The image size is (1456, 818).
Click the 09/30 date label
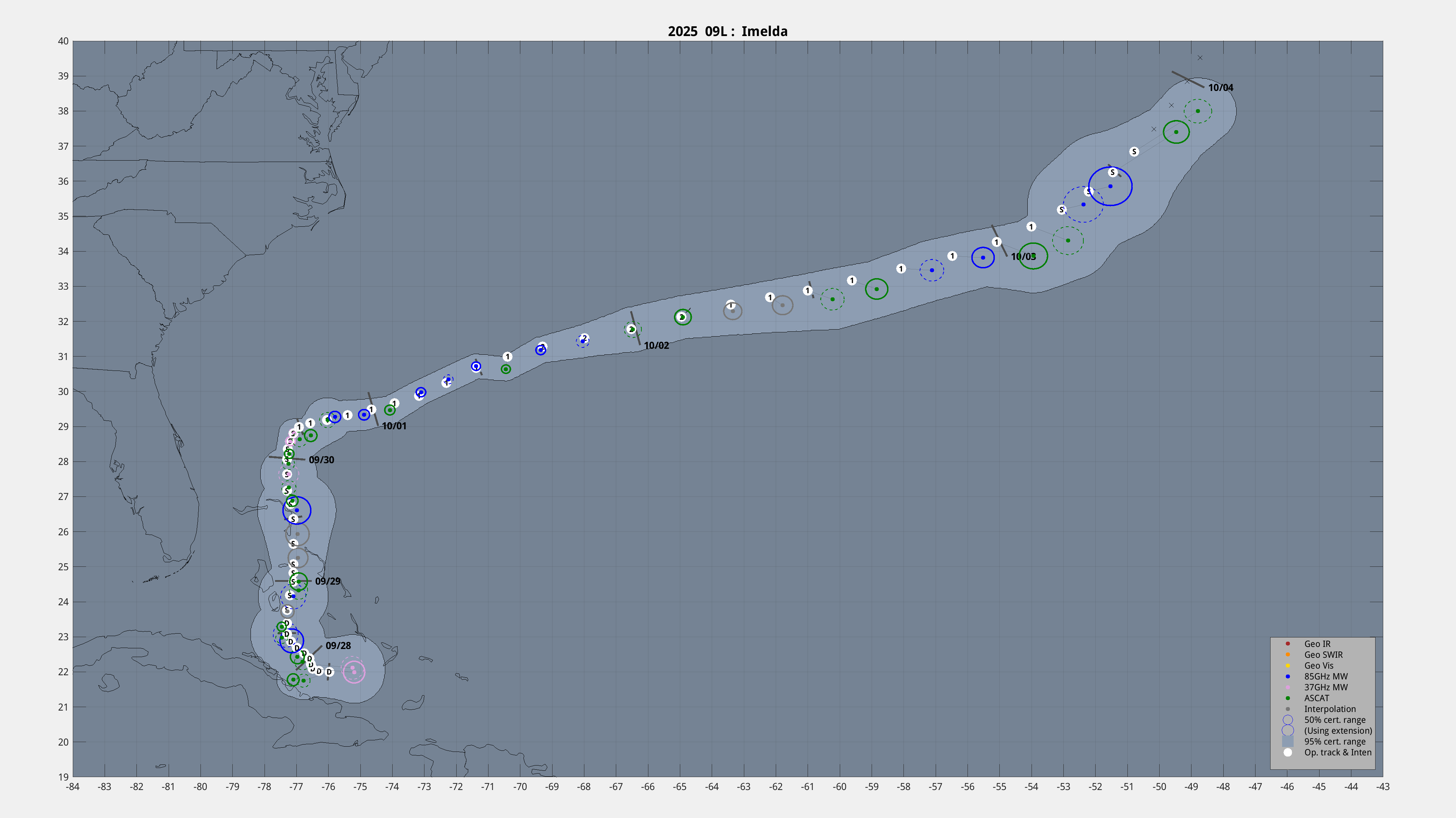[x=321, y=460]
